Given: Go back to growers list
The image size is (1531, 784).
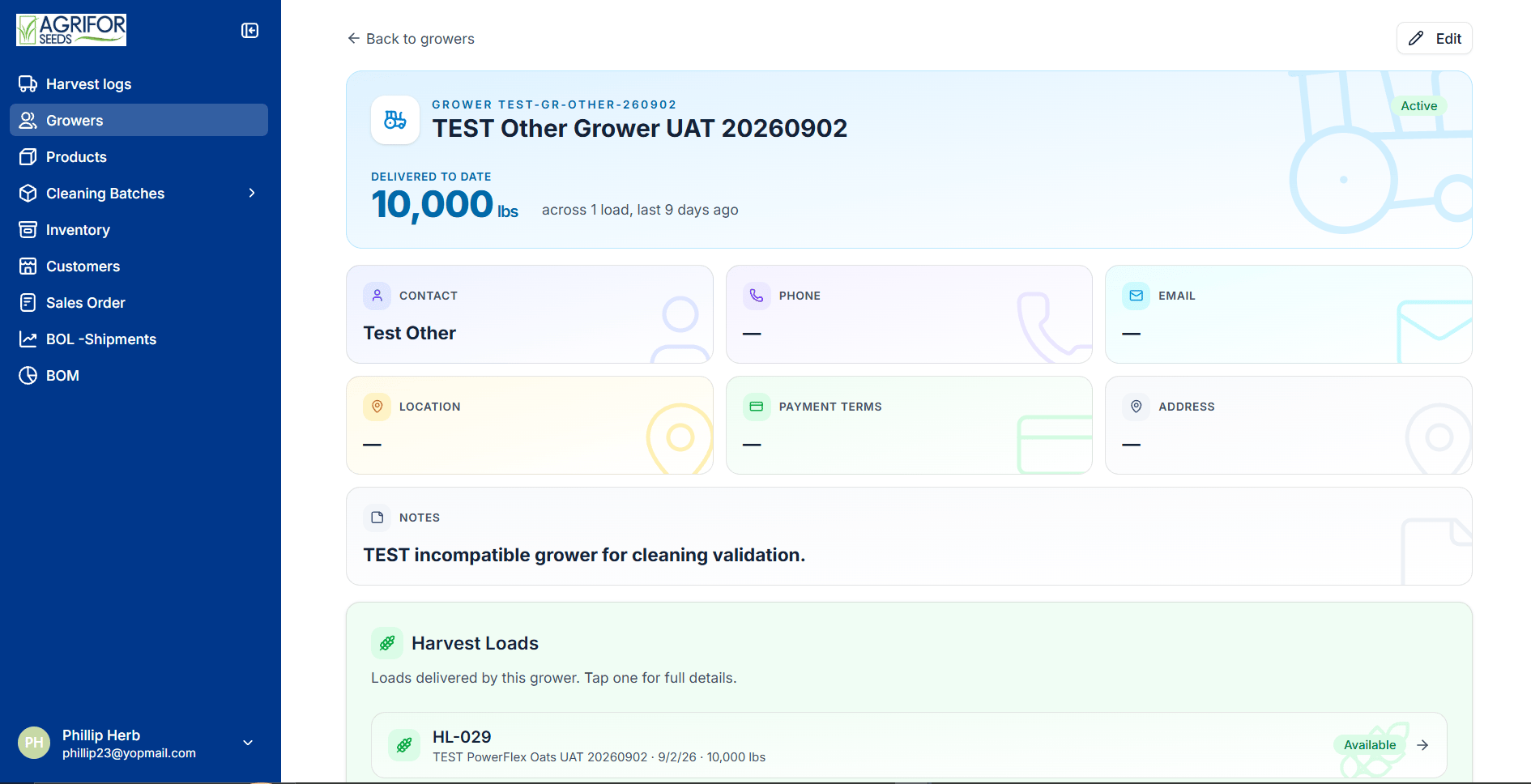Looking at the screenshot, I should point(411,39).
